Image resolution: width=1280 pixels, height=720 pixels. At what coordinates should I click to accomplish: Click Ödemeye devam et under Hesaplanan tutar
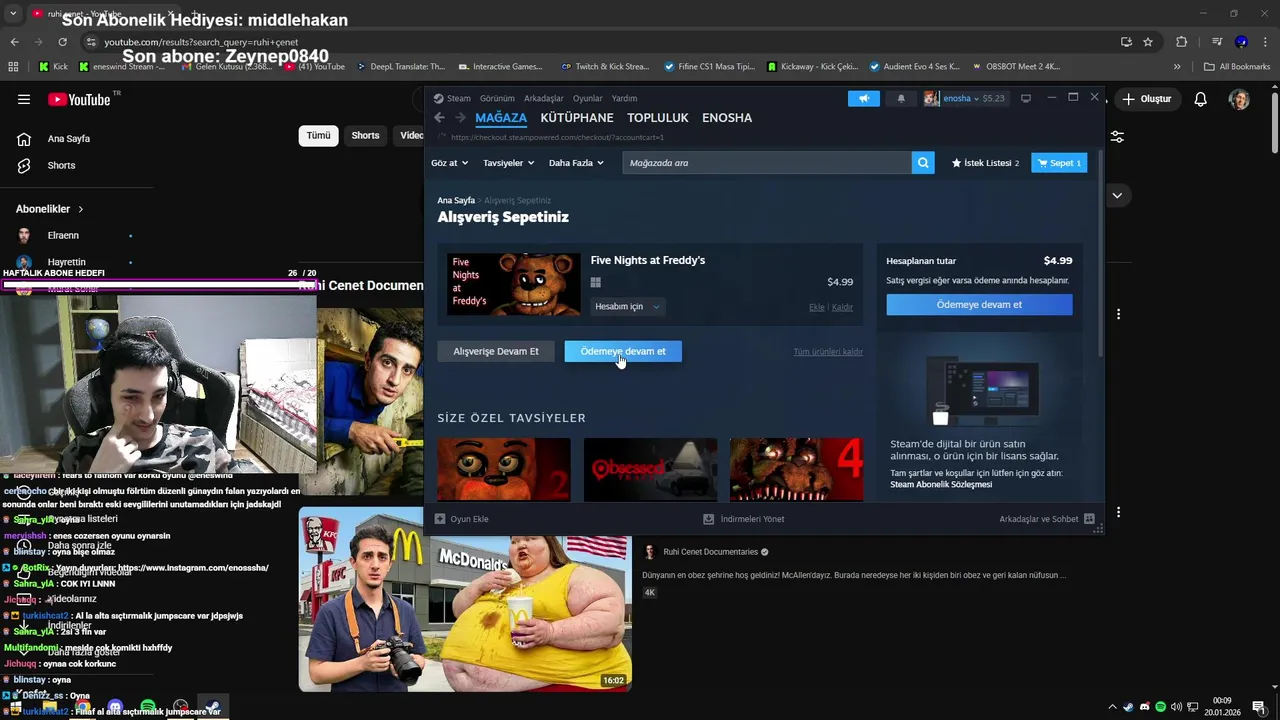(979, 305)
